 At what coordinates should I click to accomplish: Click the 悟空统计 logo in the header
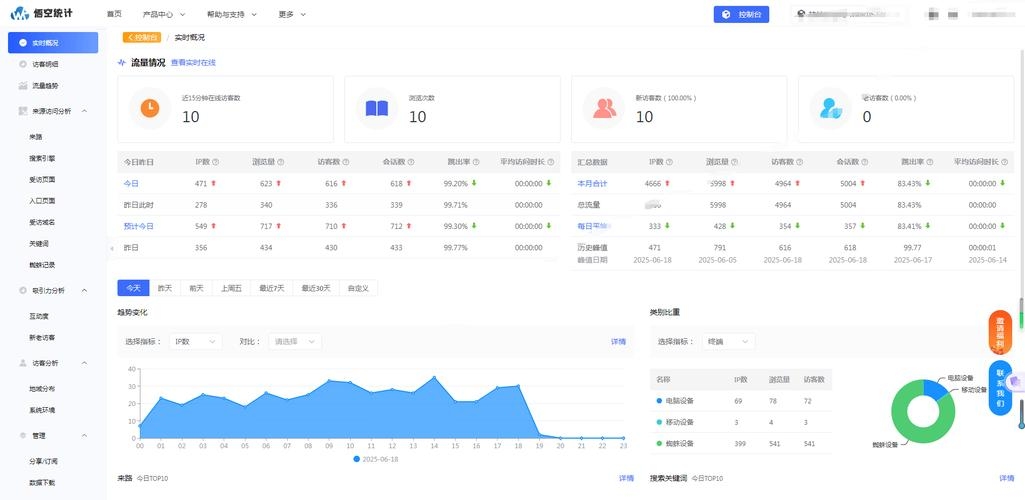(36, 14)
